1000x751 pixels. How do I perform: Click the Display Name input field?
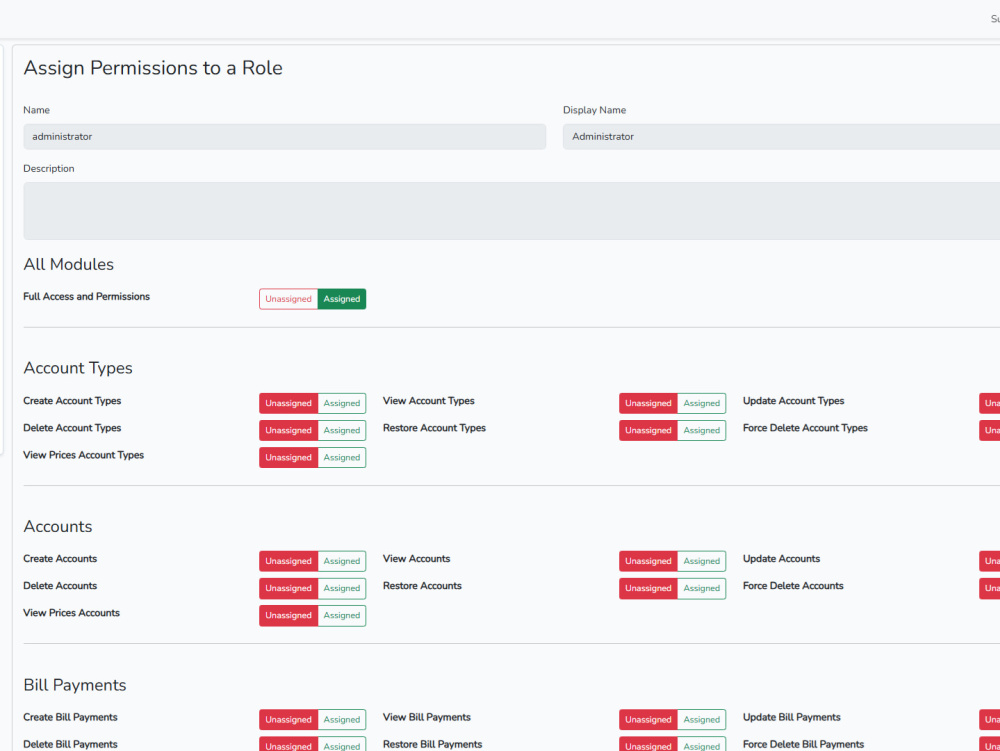781,136
